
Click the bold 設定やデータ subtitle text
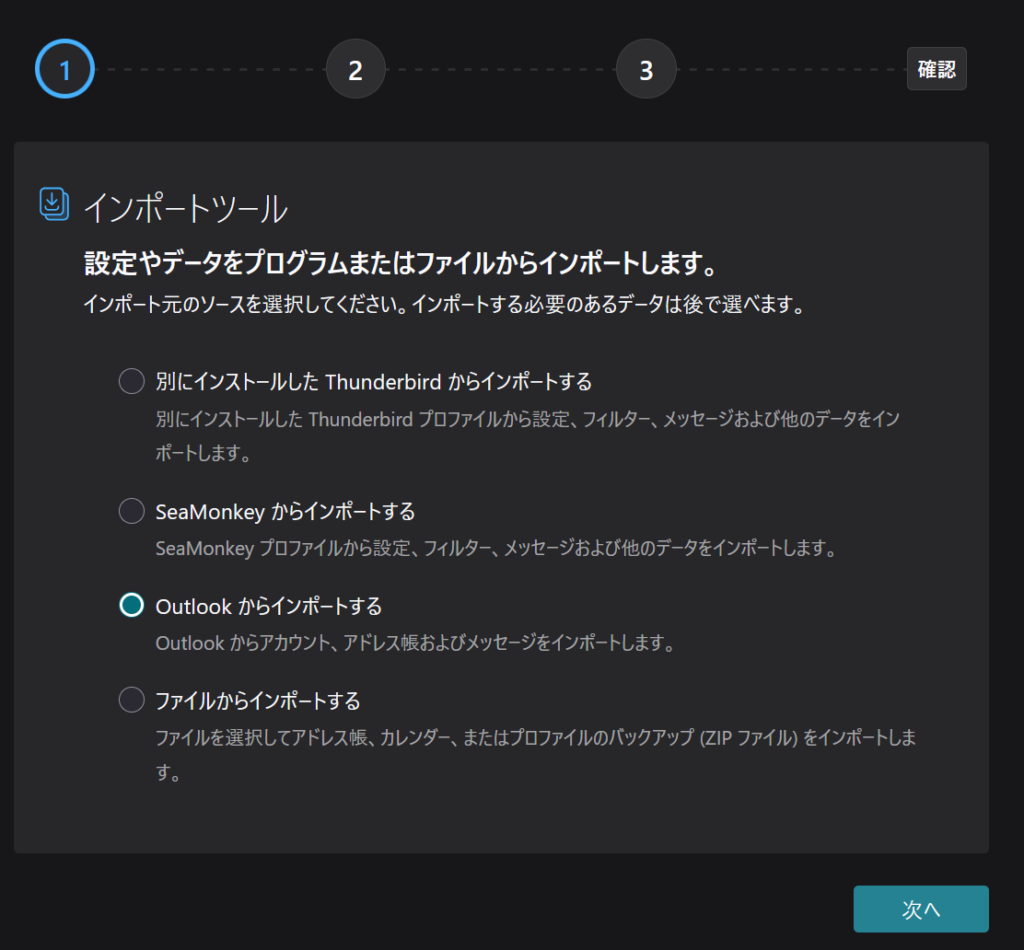tap(402, 264)
